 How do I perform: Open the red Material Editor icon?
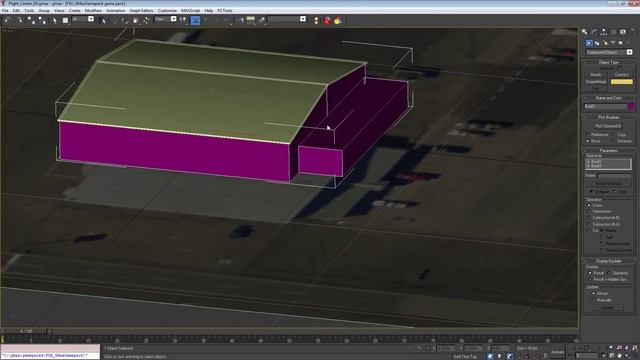[x=327, y=20]
